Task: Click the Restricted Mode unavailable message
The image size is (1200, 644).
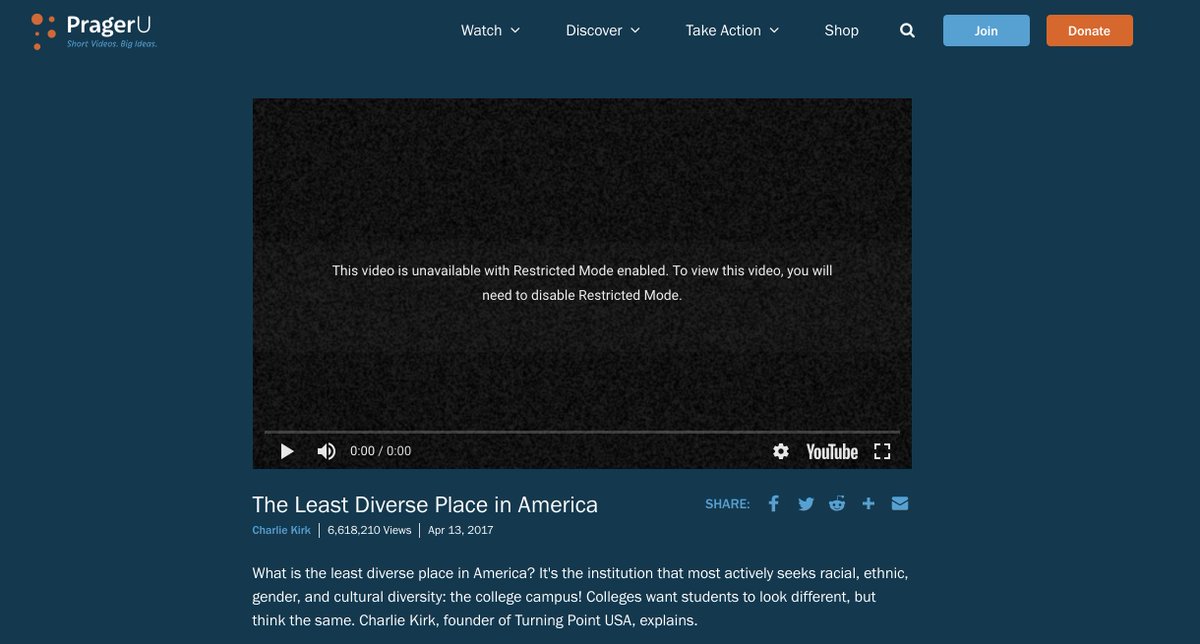Action: click(582, 283)
